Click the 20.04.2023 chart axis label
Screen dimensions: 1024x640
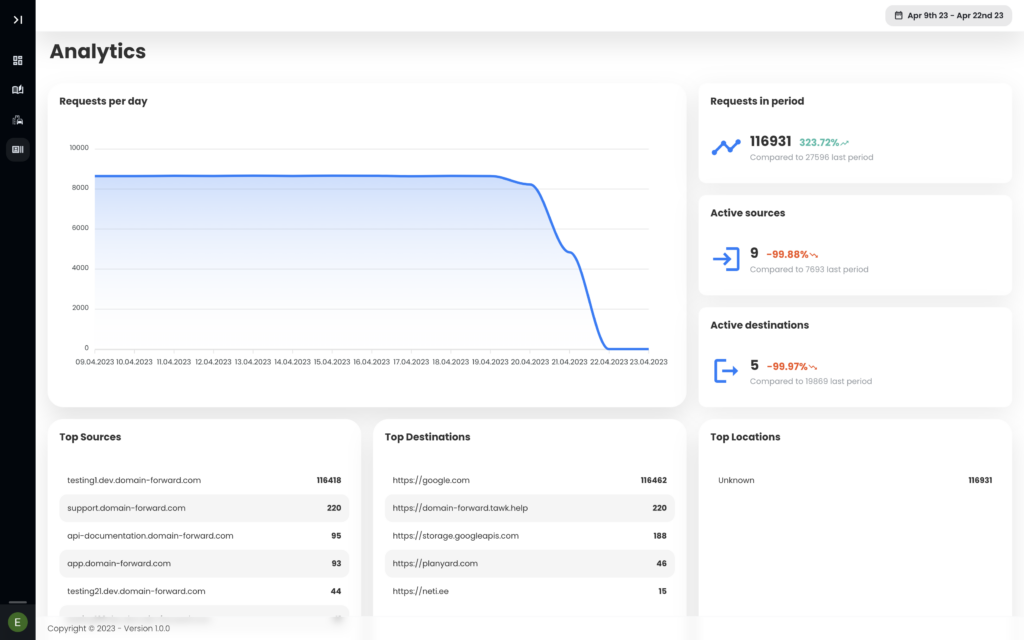click(x=530, y=362)
